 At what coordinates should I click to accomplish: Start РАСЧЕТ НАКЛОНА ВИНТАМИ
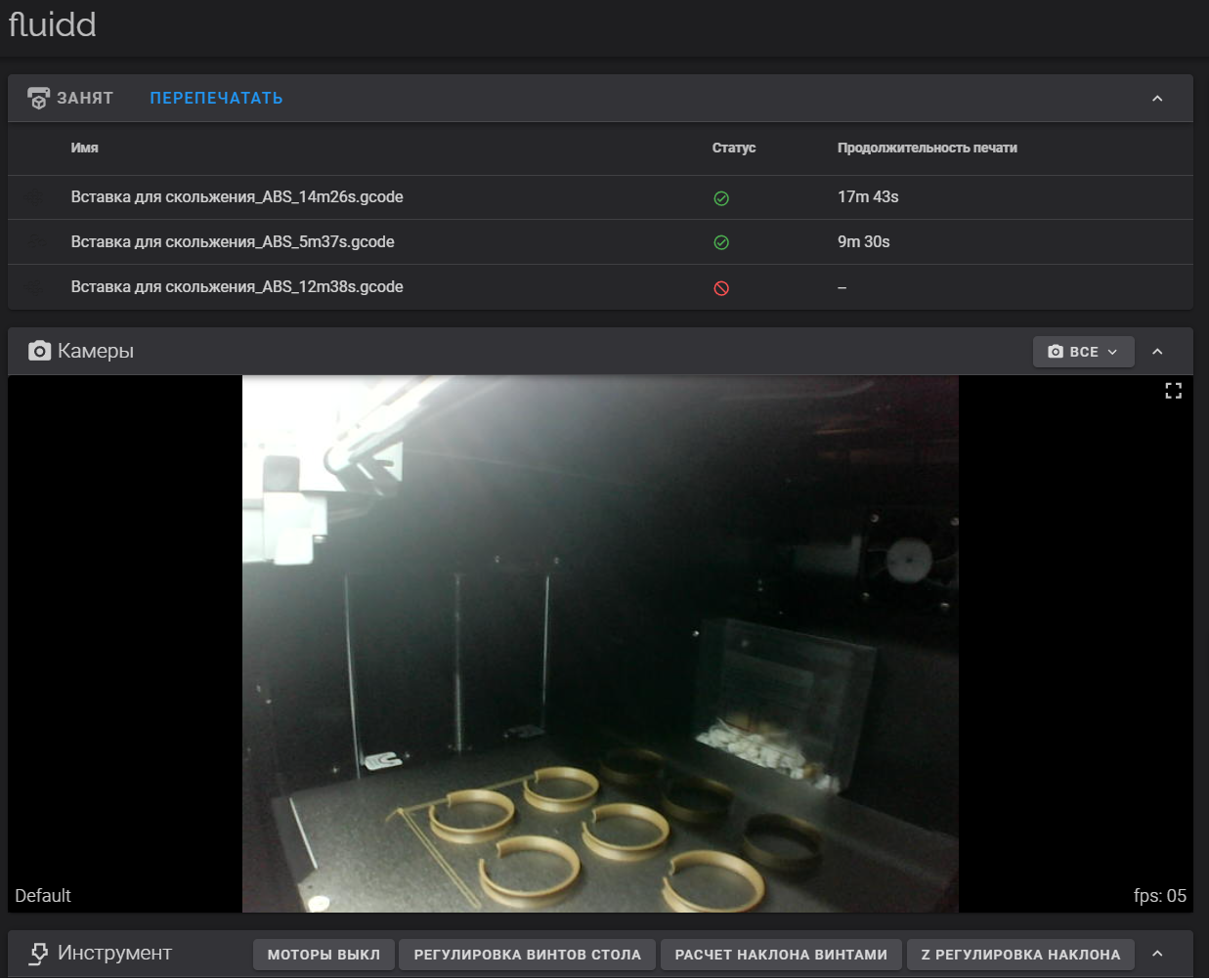click(x=781, y=955)
